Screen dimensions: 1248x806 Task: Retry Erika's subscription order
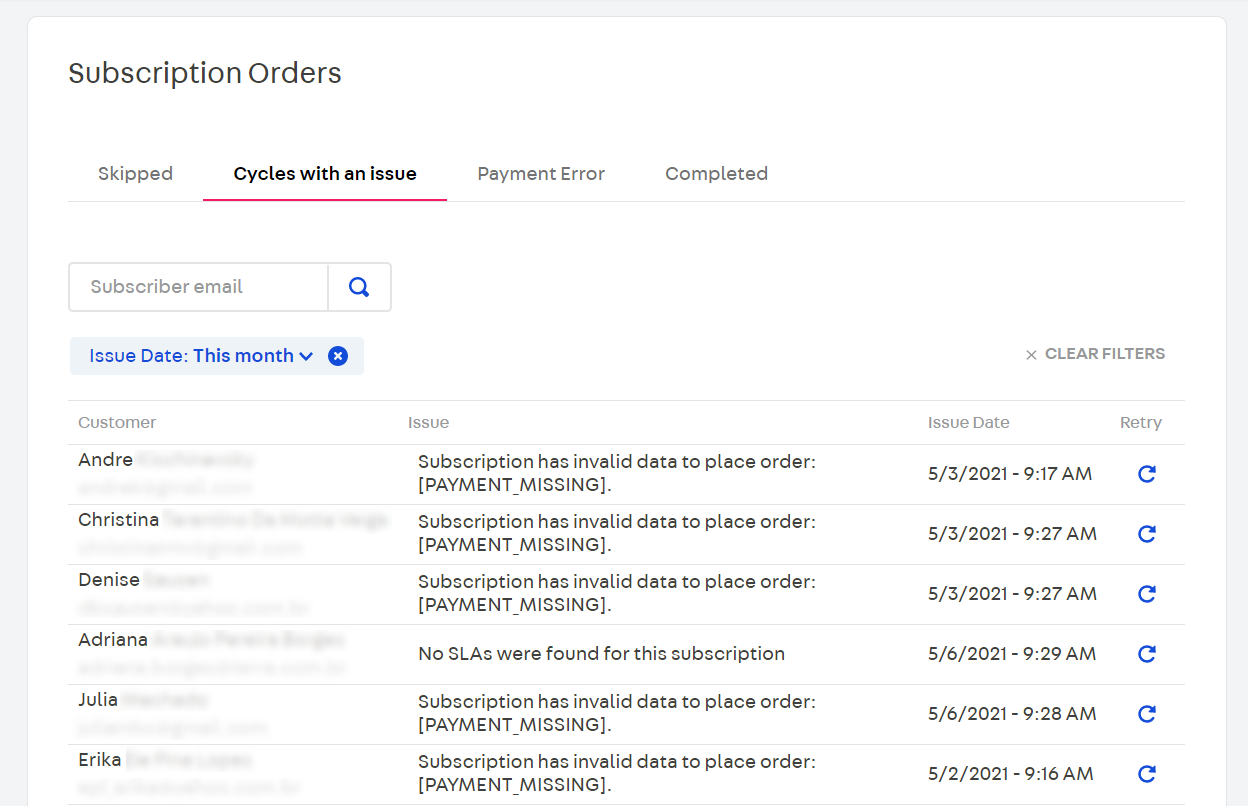(1147, 774)
